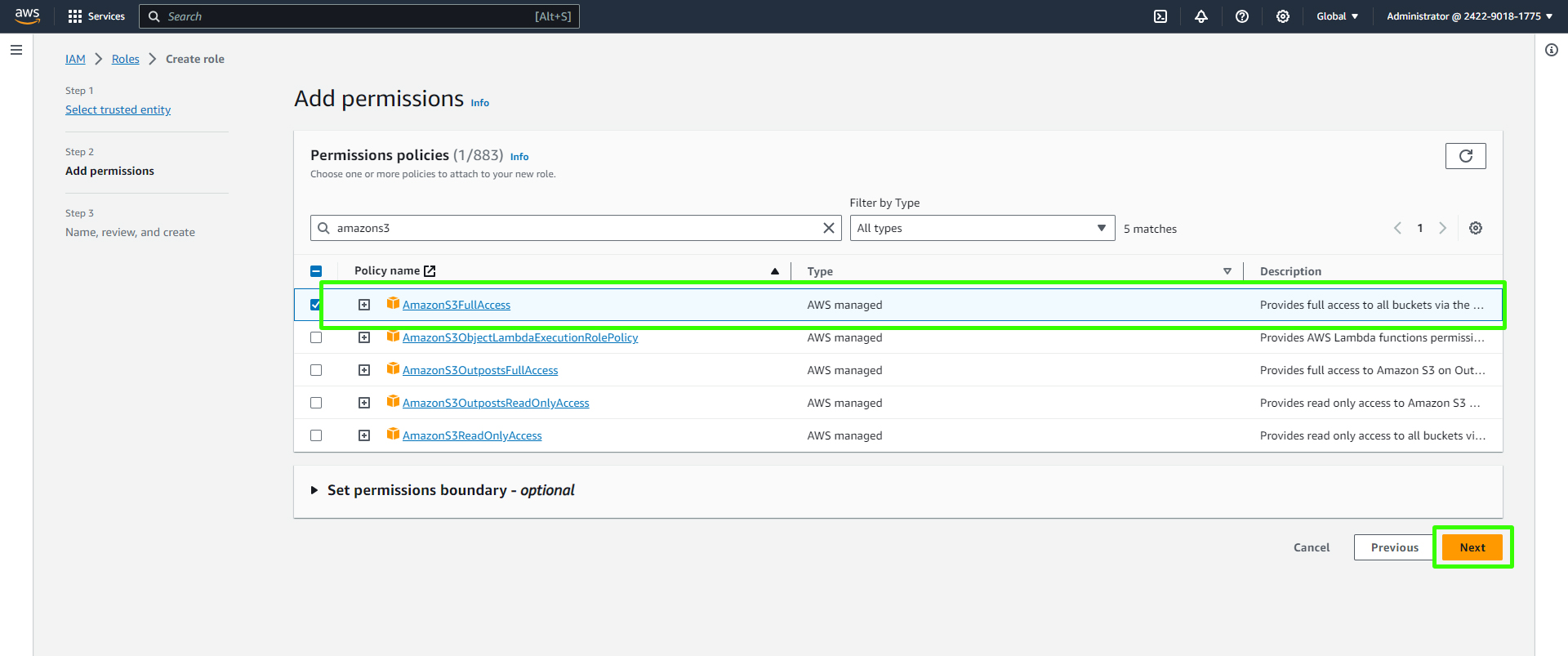Expand AmazonS3OutpostsFullAccess policy details
Viewport: 1568px width, 656px height.
point(364,370)
